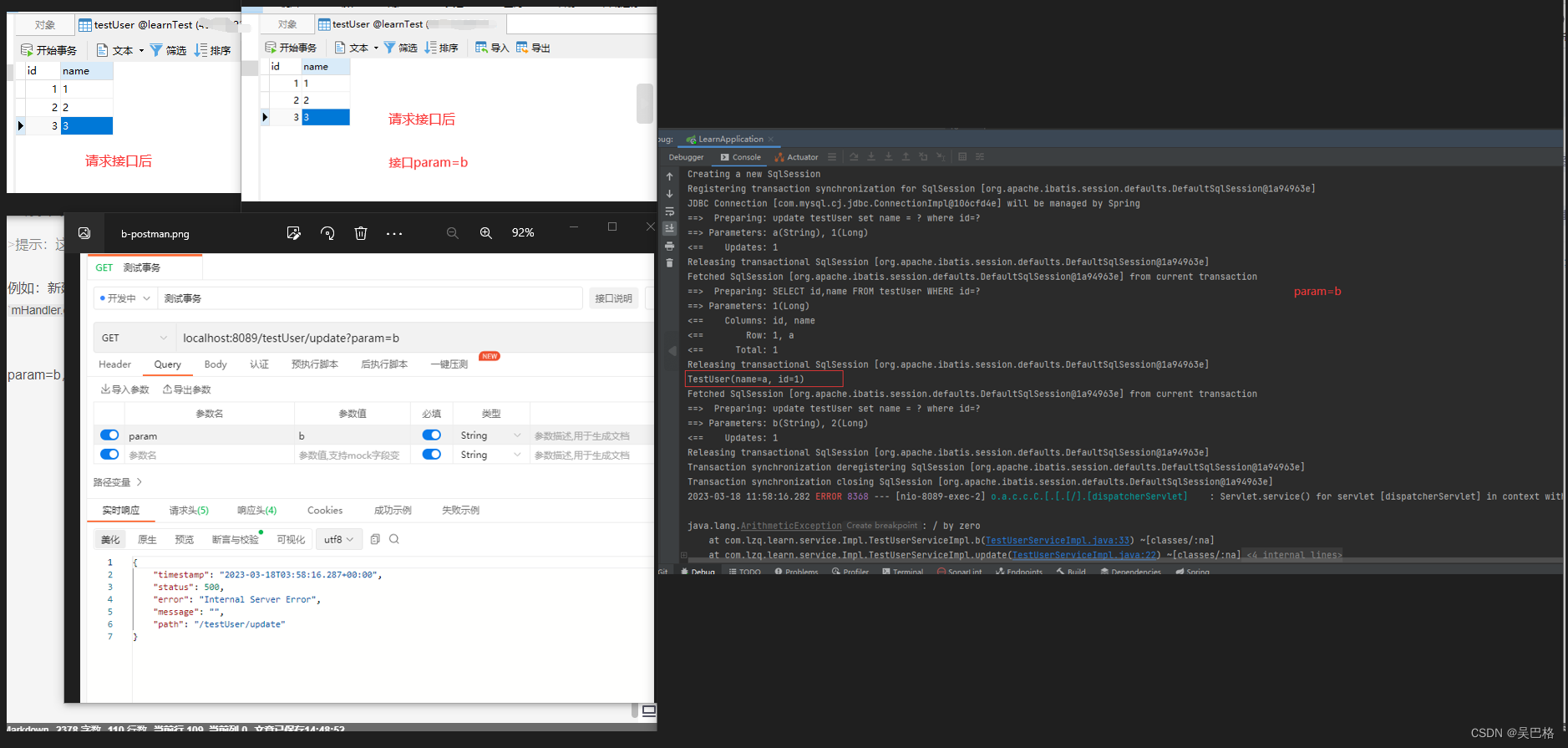Click the photo viewer gallery icon

[x=84, y=233]
